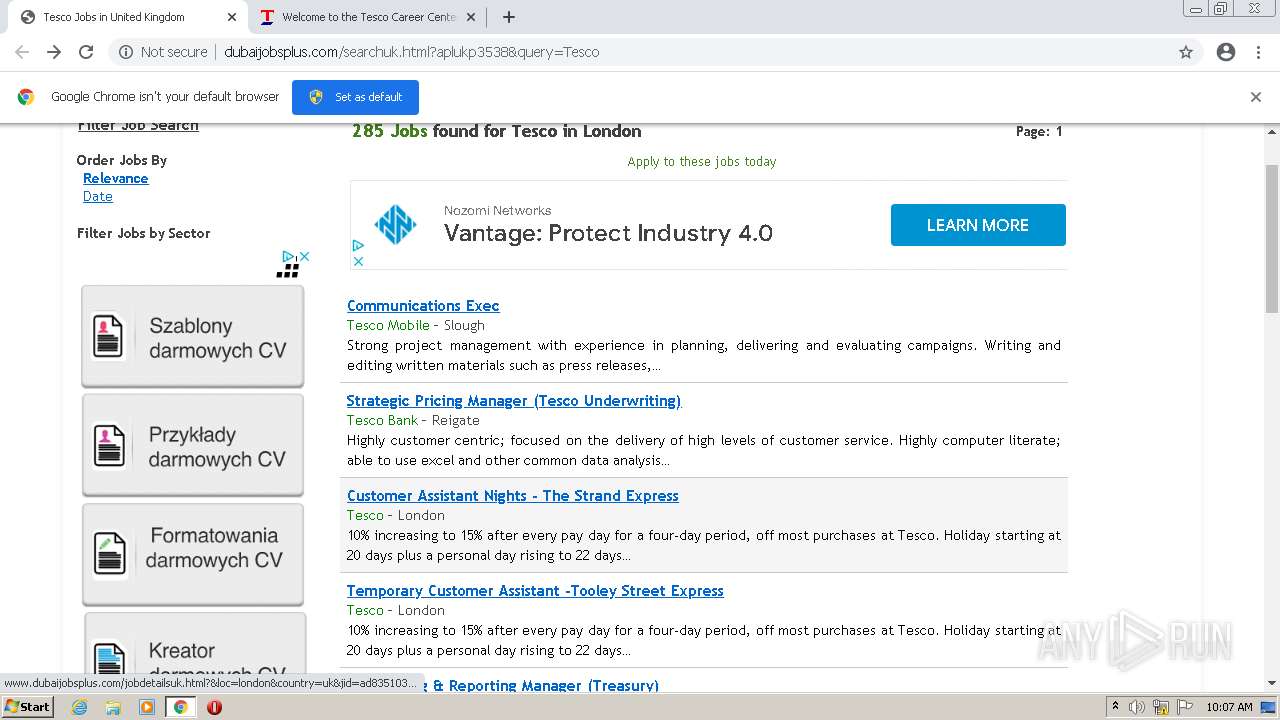
Task: Open Temporary Customer Assistant -Tooley Street Express
Action: click(x=535, y=591)
